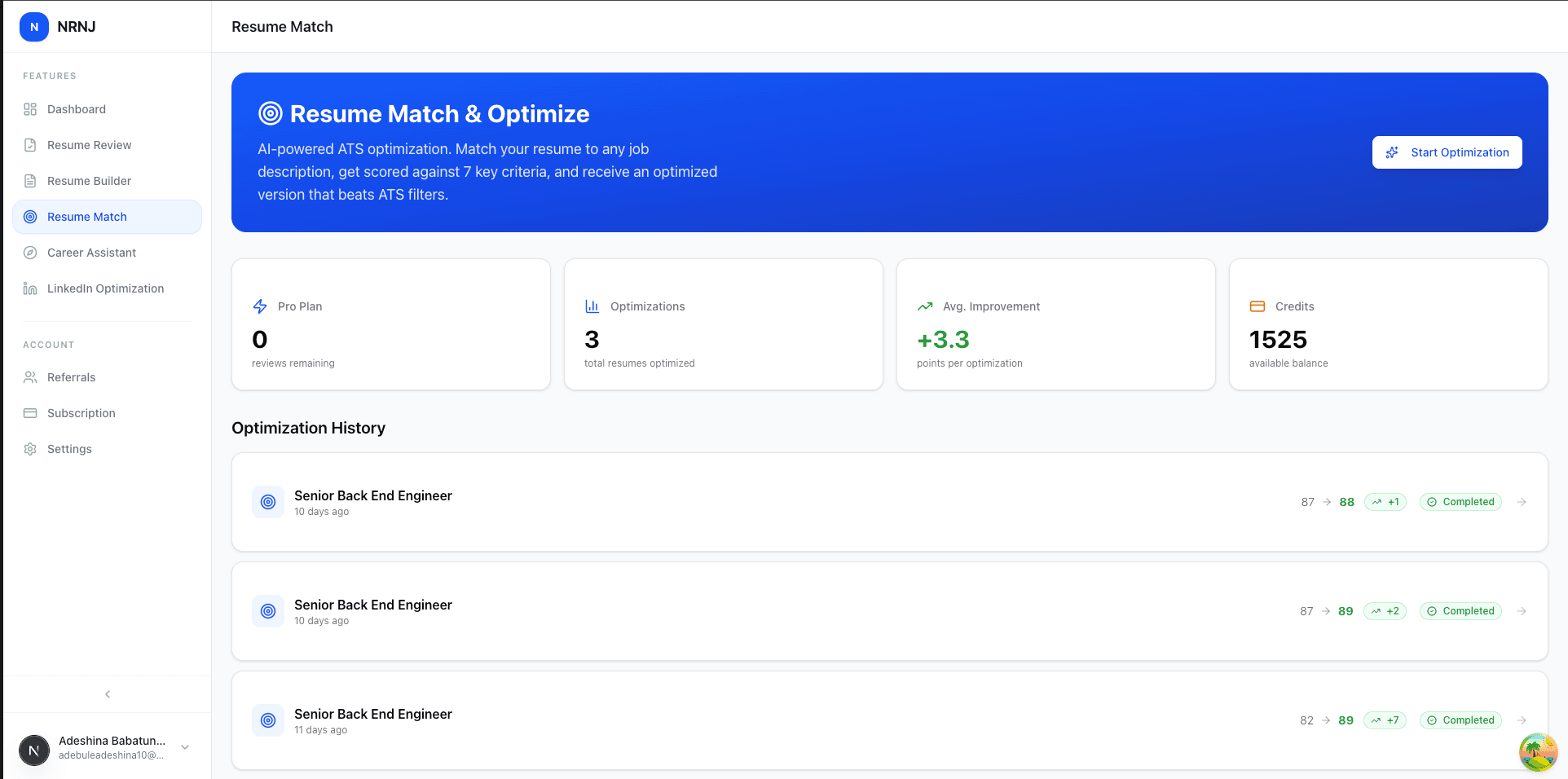The height and width of the screenshot is (779, 1568).
Task: Go to Resume Builder page
Action: coord(89,181)
